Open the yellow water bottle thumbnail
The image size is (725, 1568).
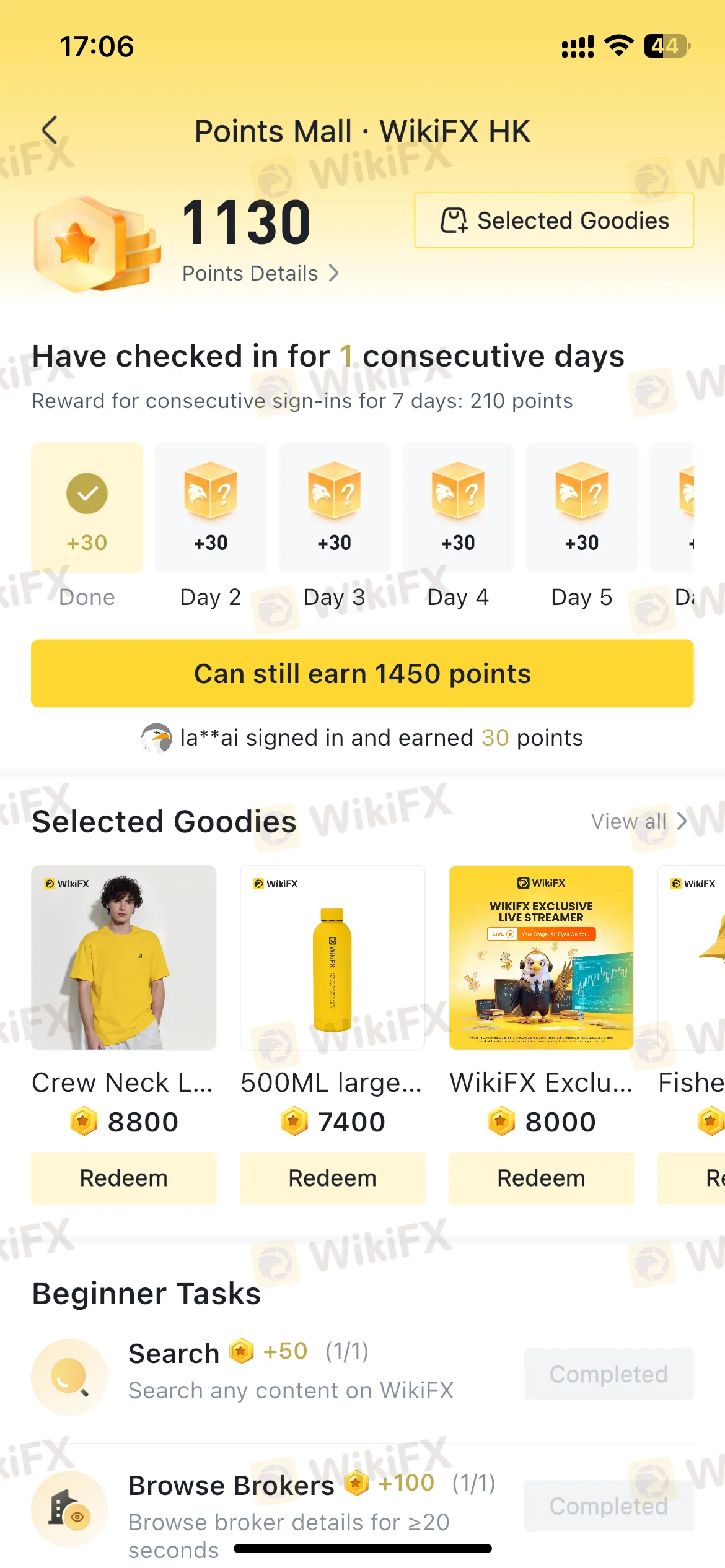point(333,957)
